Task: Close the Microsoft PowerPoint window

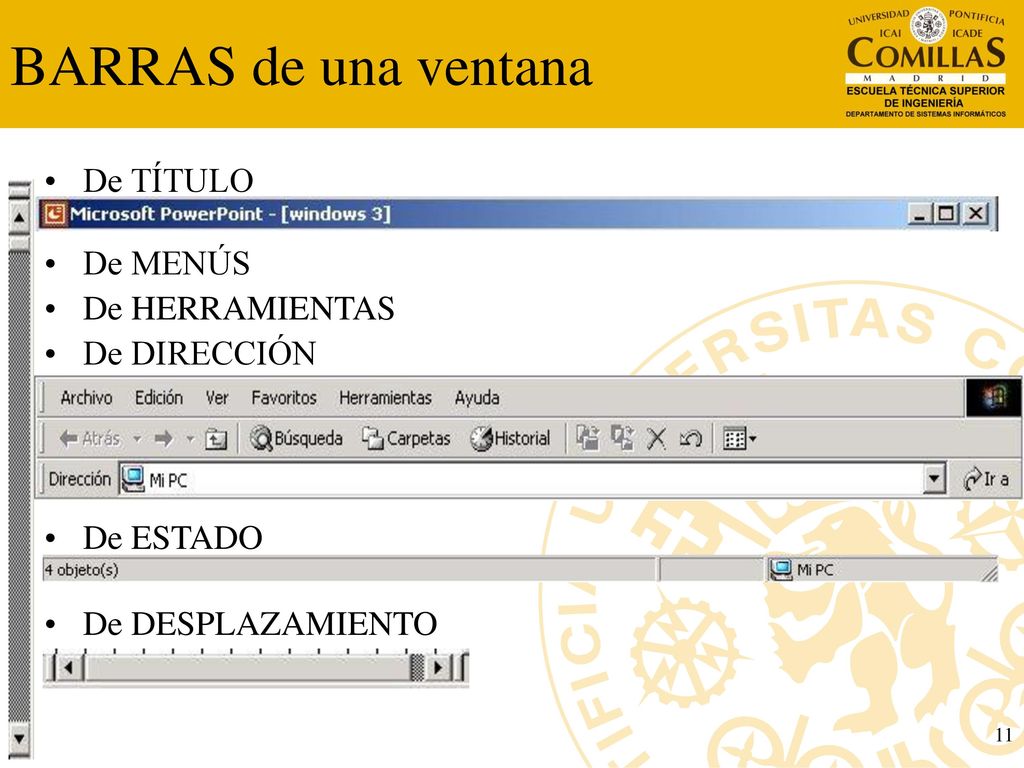Action: [x=976, y=214]
